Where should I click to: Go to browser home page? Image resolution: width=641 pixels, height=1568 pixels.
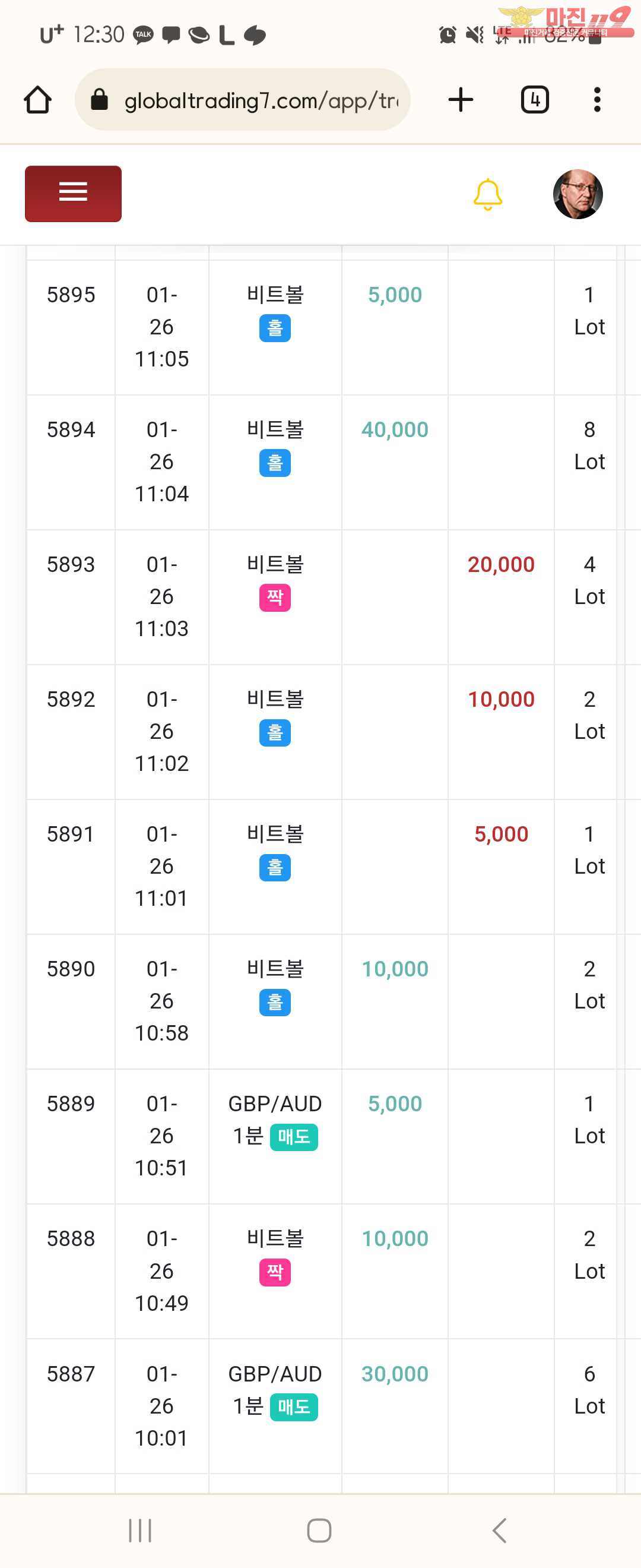point(38,100)
